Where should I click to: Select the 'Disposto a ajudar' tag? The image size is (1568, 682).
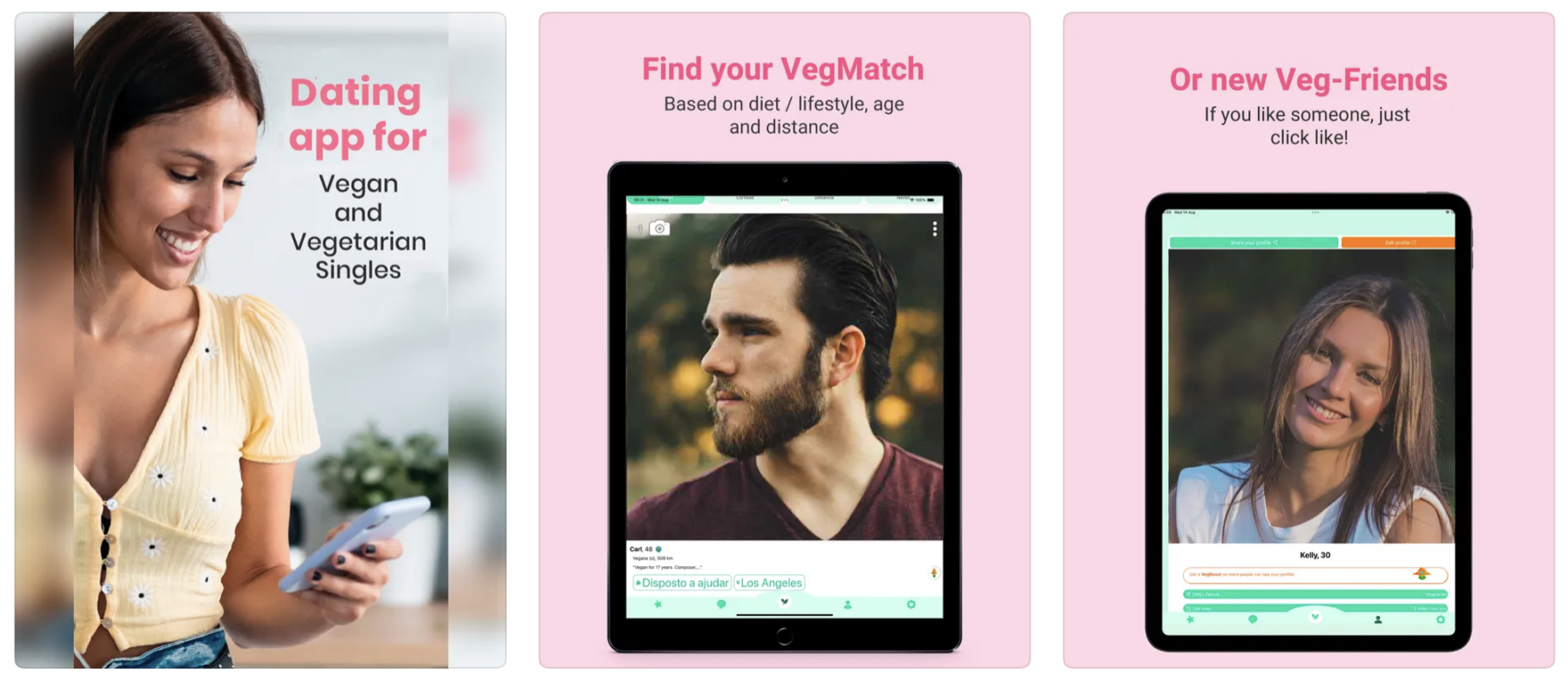[x=682, y=583]
